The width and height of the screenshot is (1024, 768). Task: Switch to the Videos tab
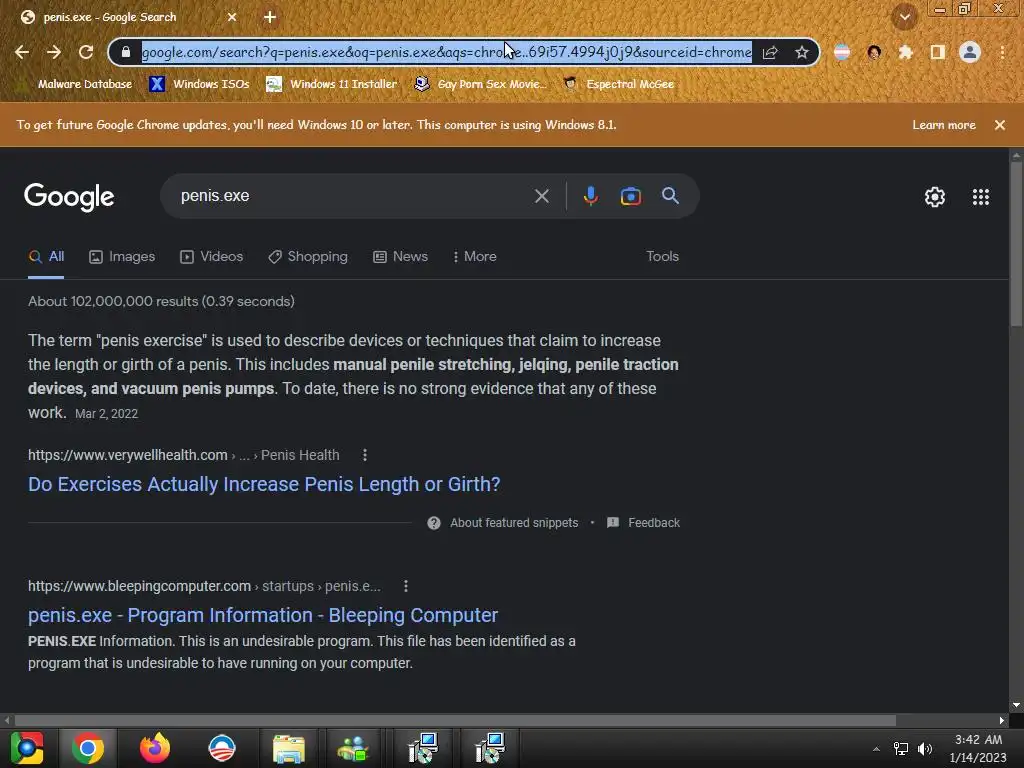[212, 257]
